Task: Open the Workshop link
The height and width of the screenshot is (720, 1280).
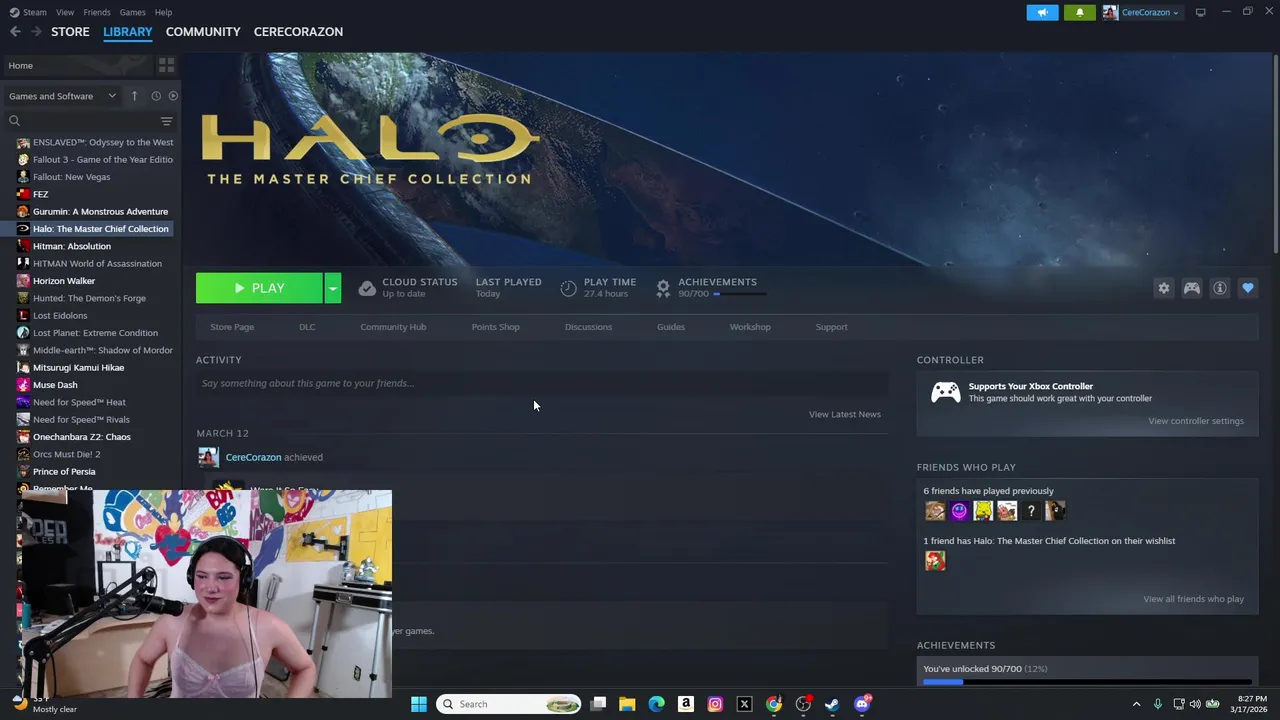Action: pyautogui.click(x=750, y=327)
